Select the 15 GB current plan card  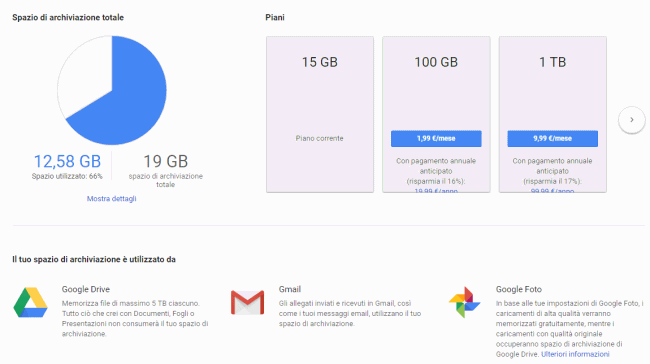(x=320, y=114)
